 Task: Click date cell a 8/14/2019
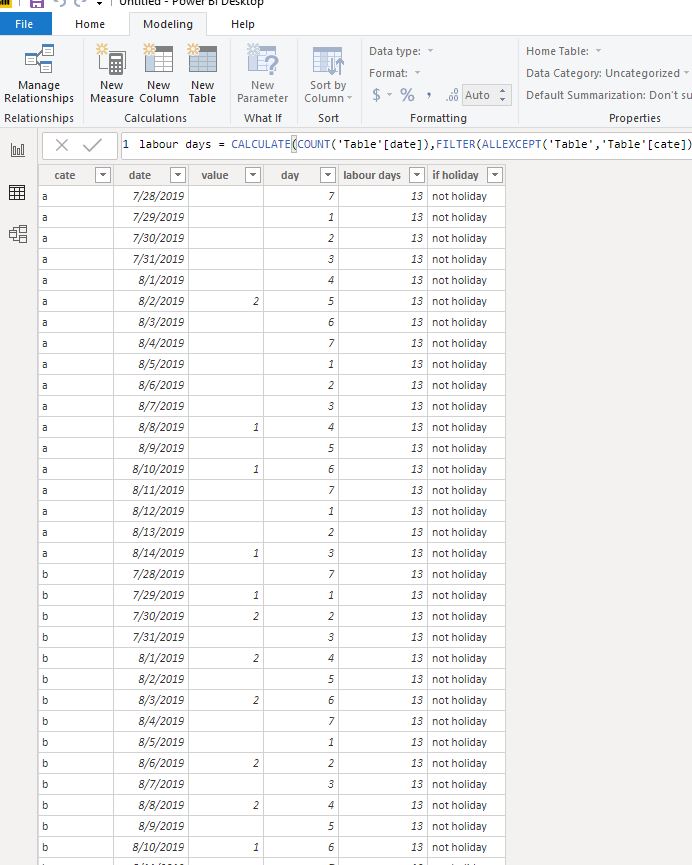[151, 553]
